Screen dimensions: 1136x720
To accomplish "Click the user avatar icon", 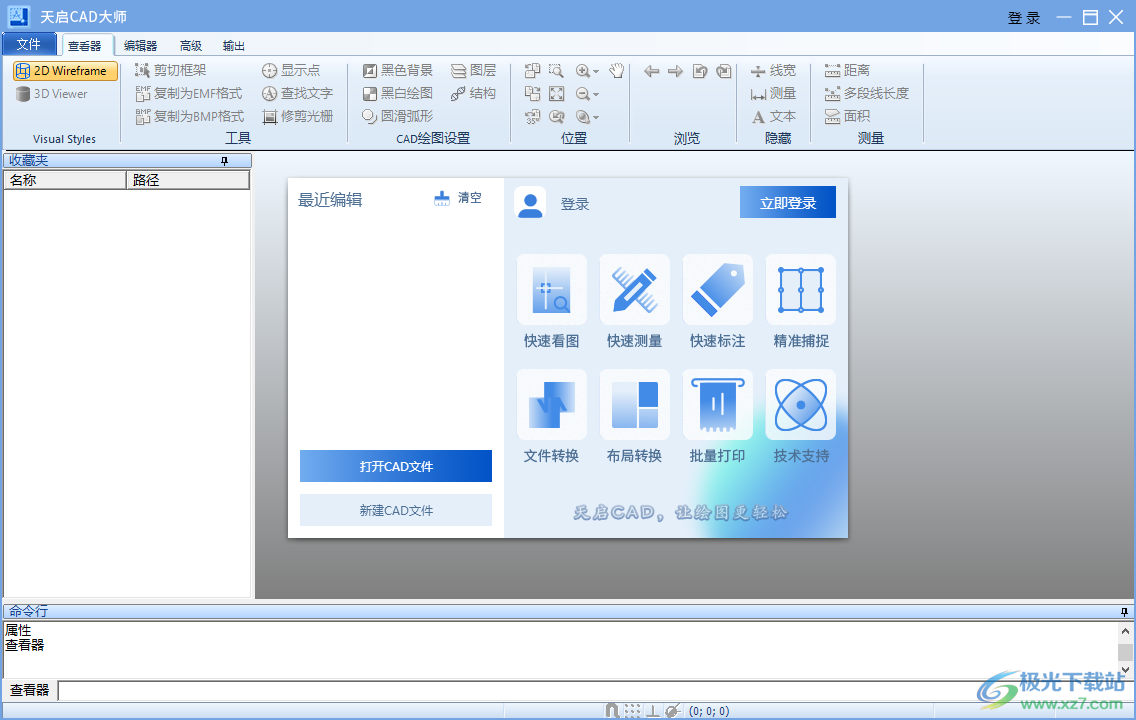I will [x=530, y=204].
